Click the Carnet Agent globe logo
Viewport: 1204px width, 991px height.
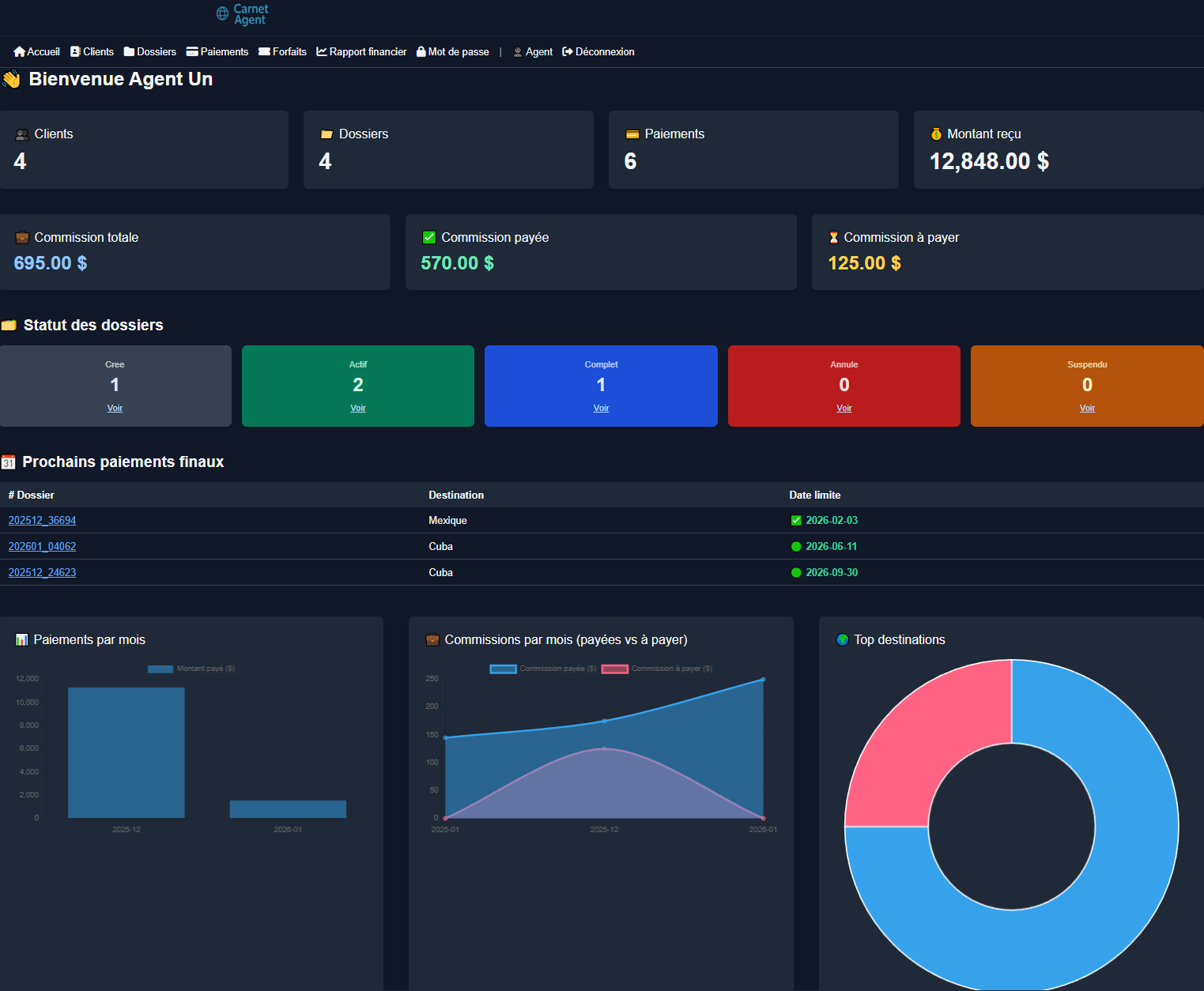click(221, 14)
